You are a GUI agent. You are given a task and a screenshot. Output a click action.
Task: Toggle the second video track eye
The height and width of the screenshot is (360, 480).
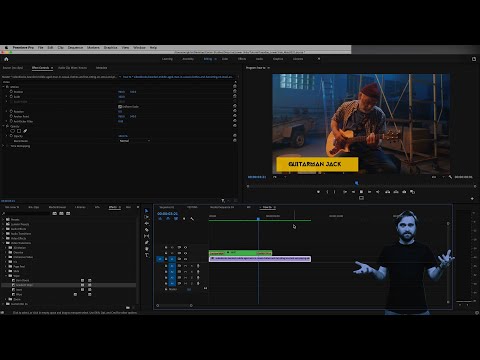[185, 253]
